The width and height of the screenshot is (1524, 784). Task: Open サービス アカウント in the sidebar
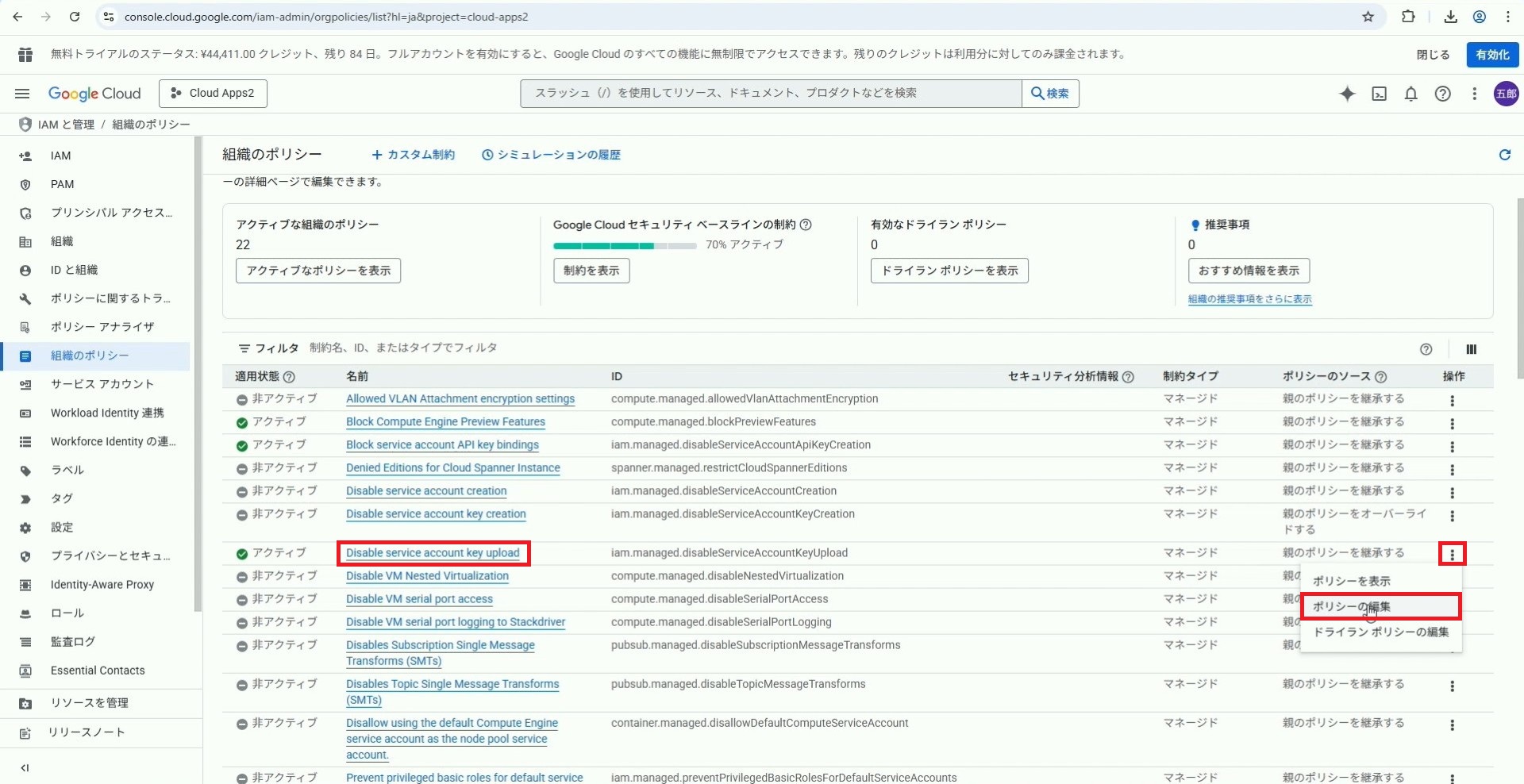[x=102, y=384]
